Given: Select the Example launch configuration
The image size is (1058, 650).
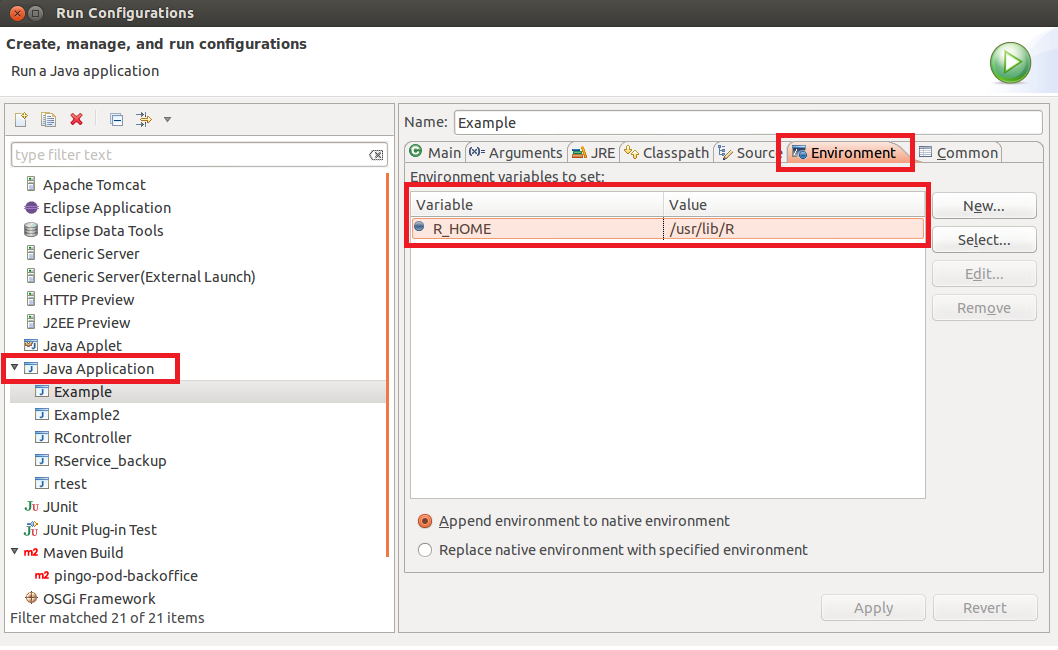Looking at the screenshot, I should pyautogui.click(x=83, y=391).
